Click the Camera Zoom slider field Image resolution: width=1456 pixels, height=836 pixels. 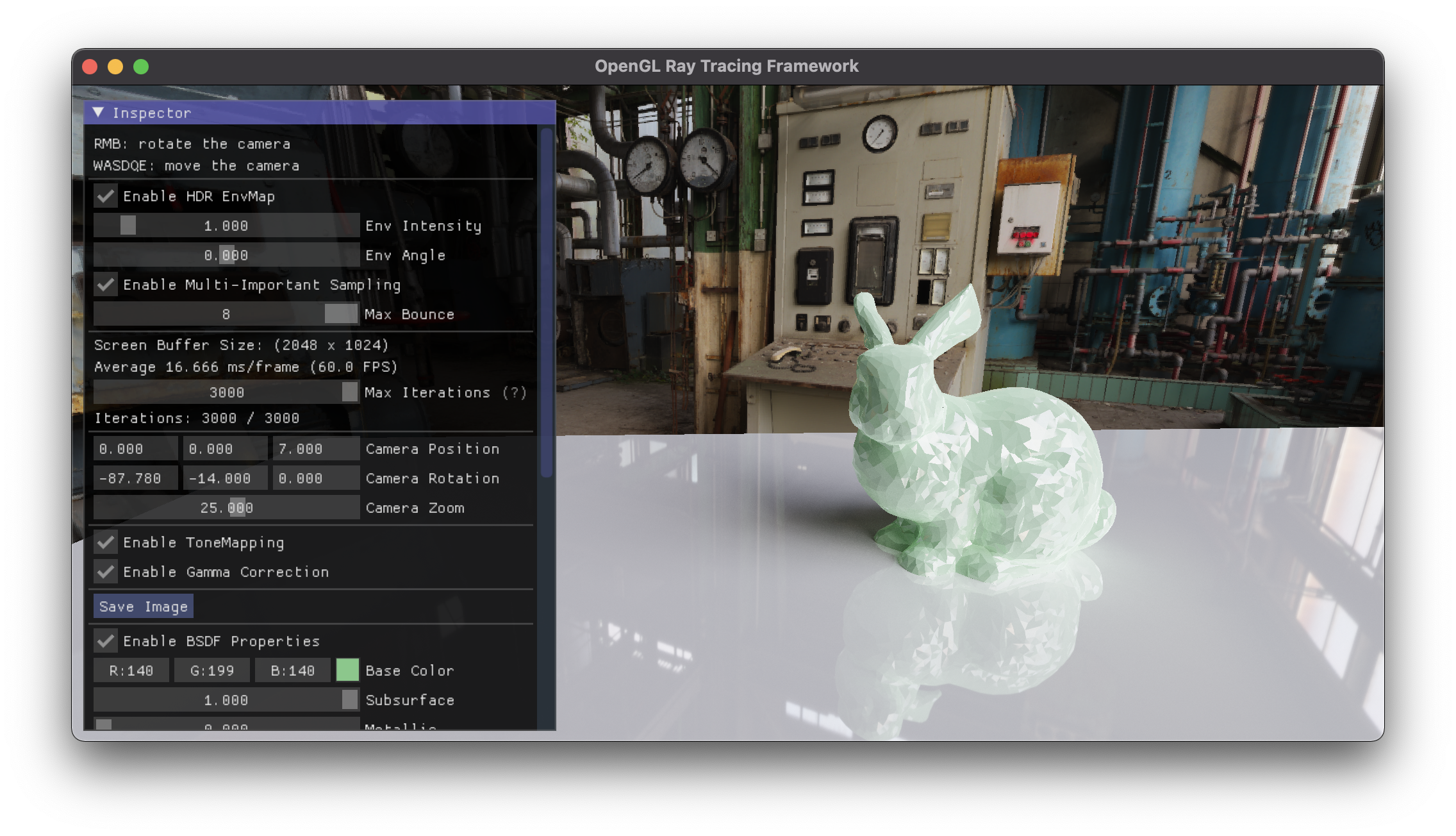(226, 508)
